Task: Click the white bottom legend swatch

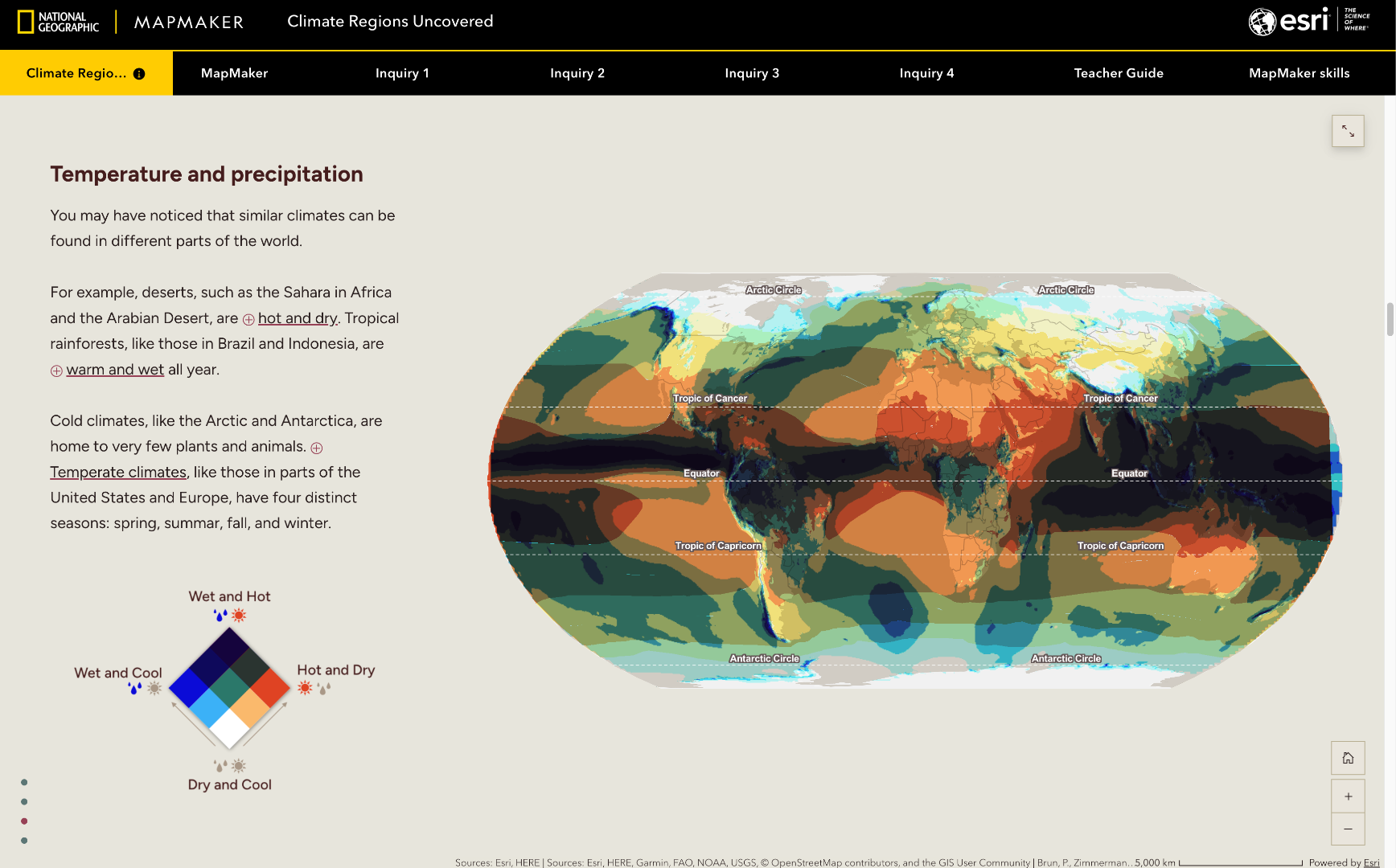Action: (230, 728)
